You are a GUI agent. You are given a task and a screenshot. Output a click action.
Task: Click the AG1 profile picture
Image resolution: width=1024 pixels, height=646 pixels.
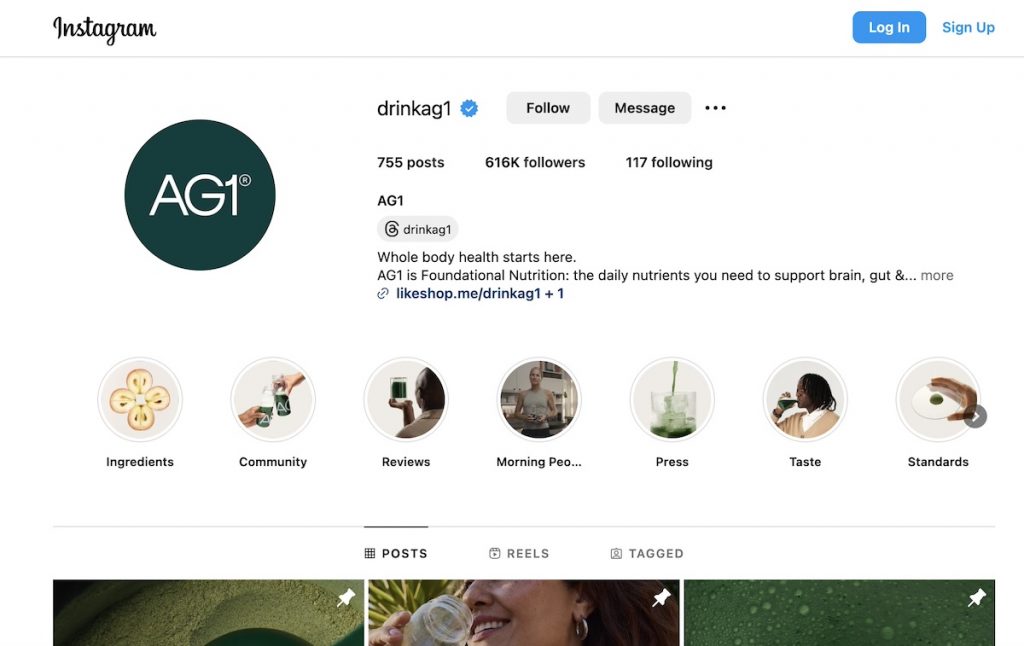coord(200,195)
